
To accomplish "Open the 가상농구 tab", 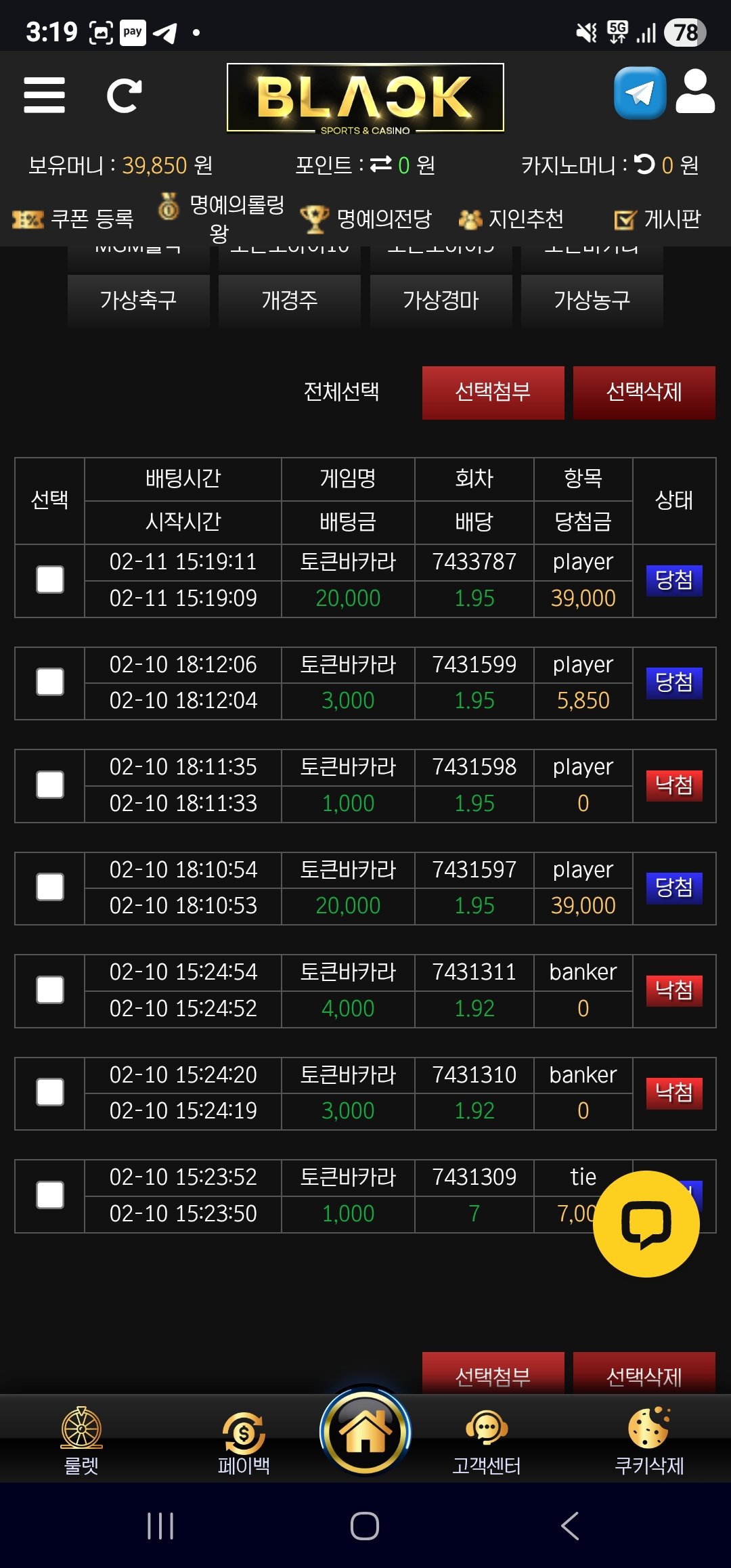I will coord(592,300).
